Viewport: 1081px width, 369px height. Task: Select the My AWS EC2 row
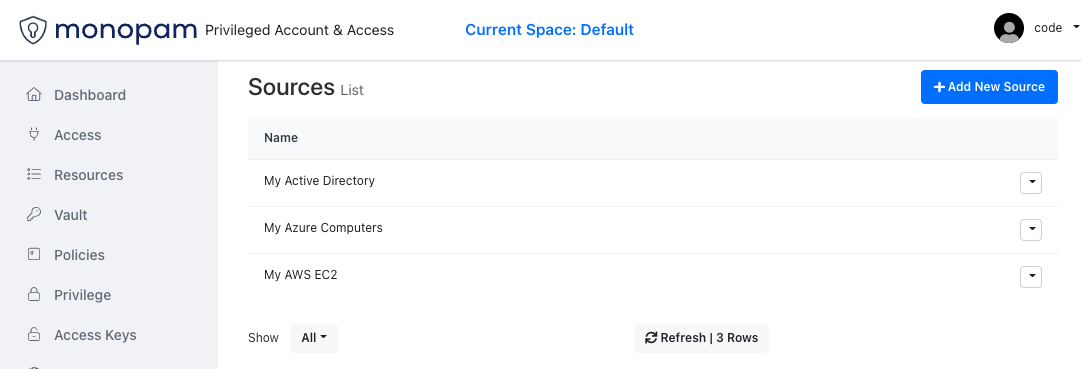pos(653,276)
